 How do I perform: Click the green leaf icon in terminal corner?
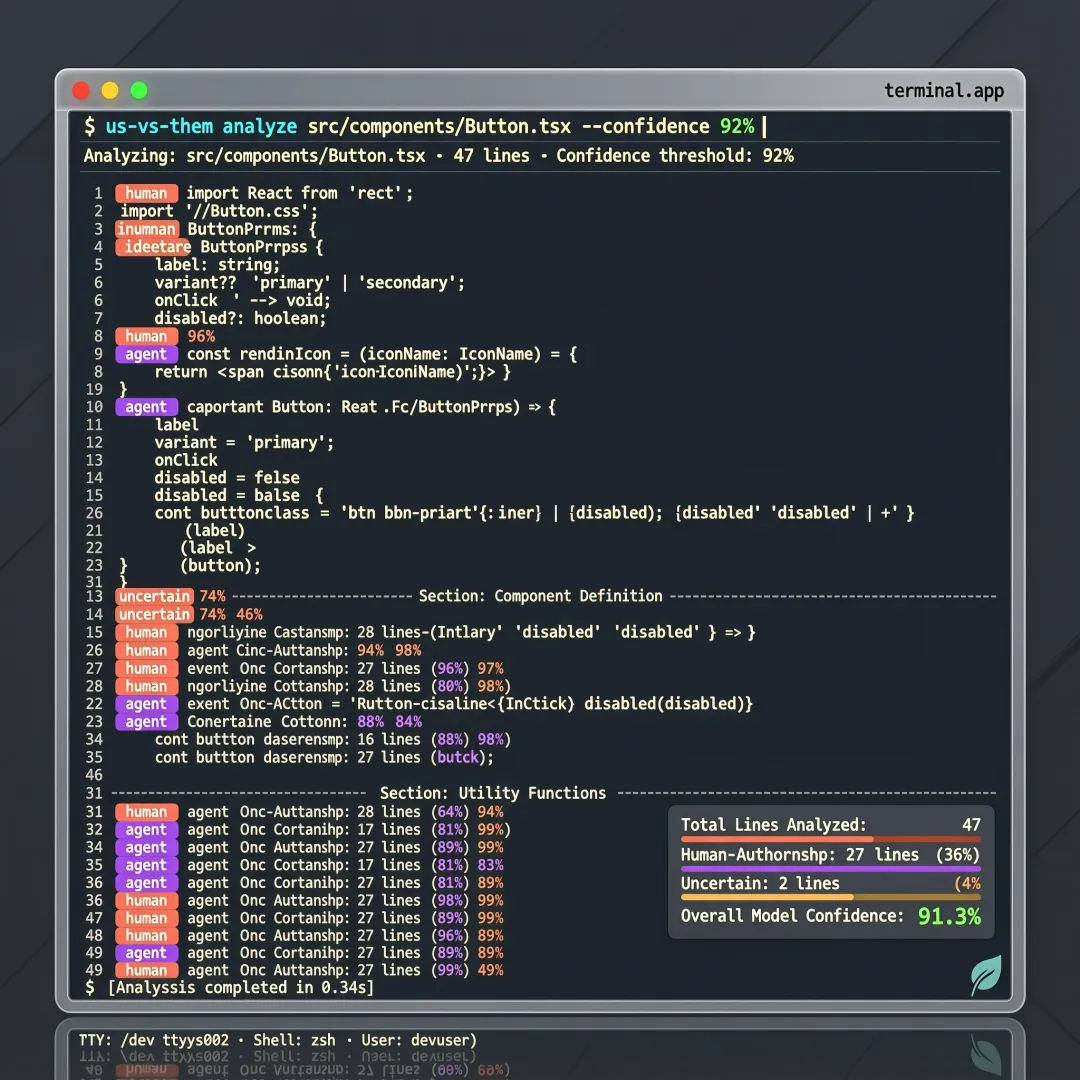(x=986, y=974)
